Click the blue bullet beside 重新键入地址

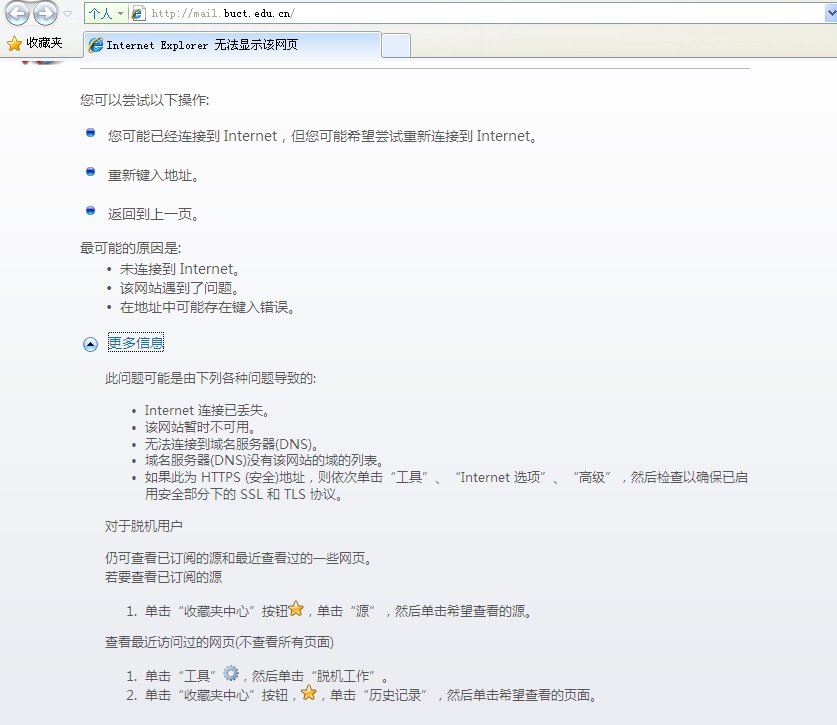[x=90, y=172]
